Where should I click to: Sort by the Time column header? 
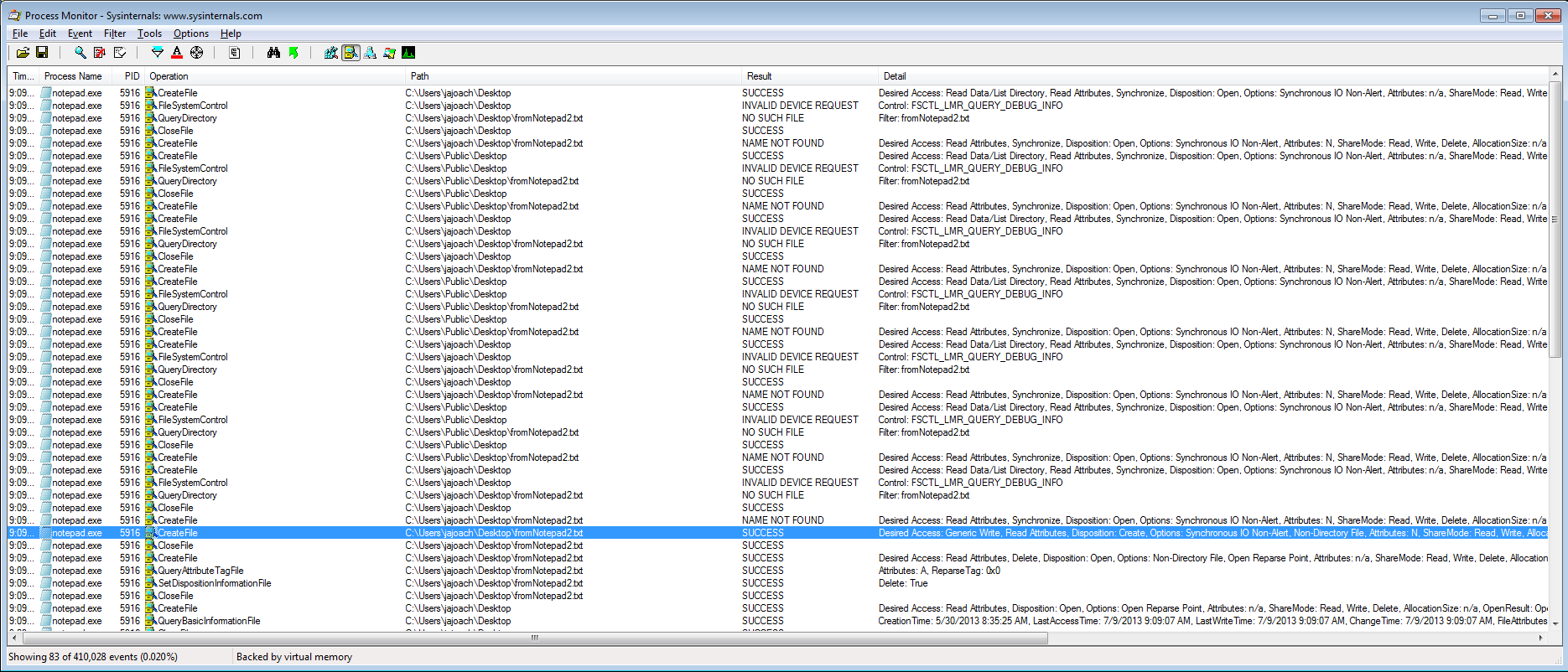23,76
